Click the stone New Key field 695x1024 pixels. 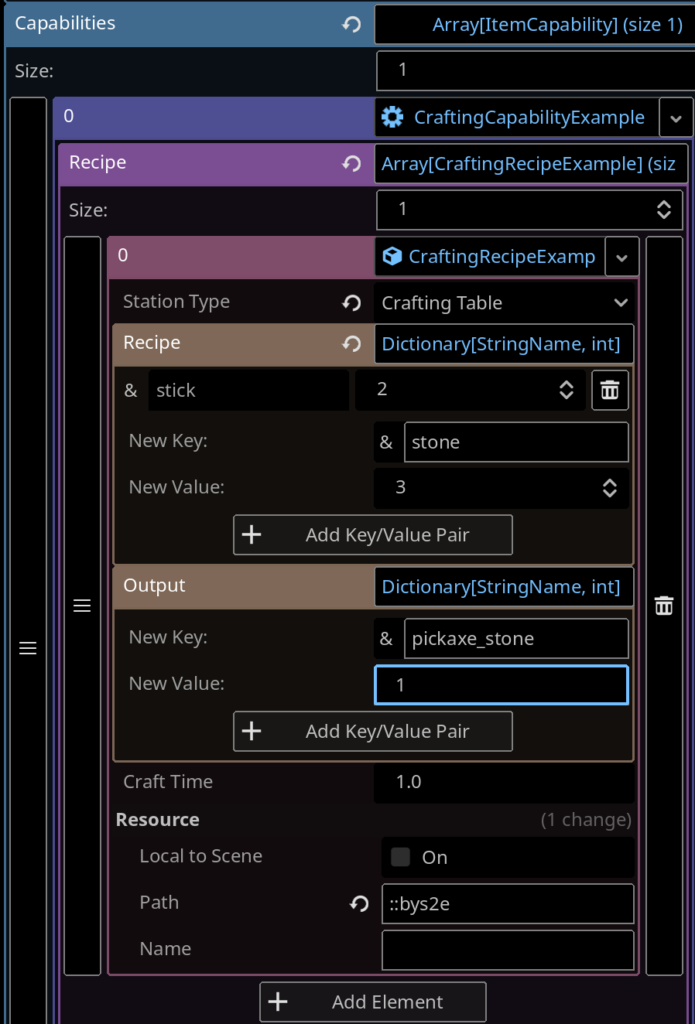tap(516, 442)
